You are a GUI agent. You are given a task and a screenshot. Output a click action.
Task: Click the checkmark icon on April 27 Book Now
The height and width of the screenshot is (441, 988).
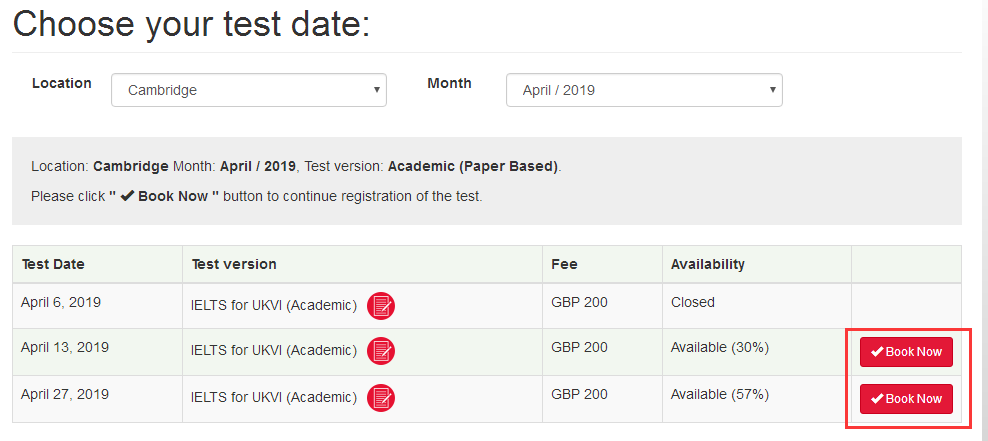tap(877, 399)
